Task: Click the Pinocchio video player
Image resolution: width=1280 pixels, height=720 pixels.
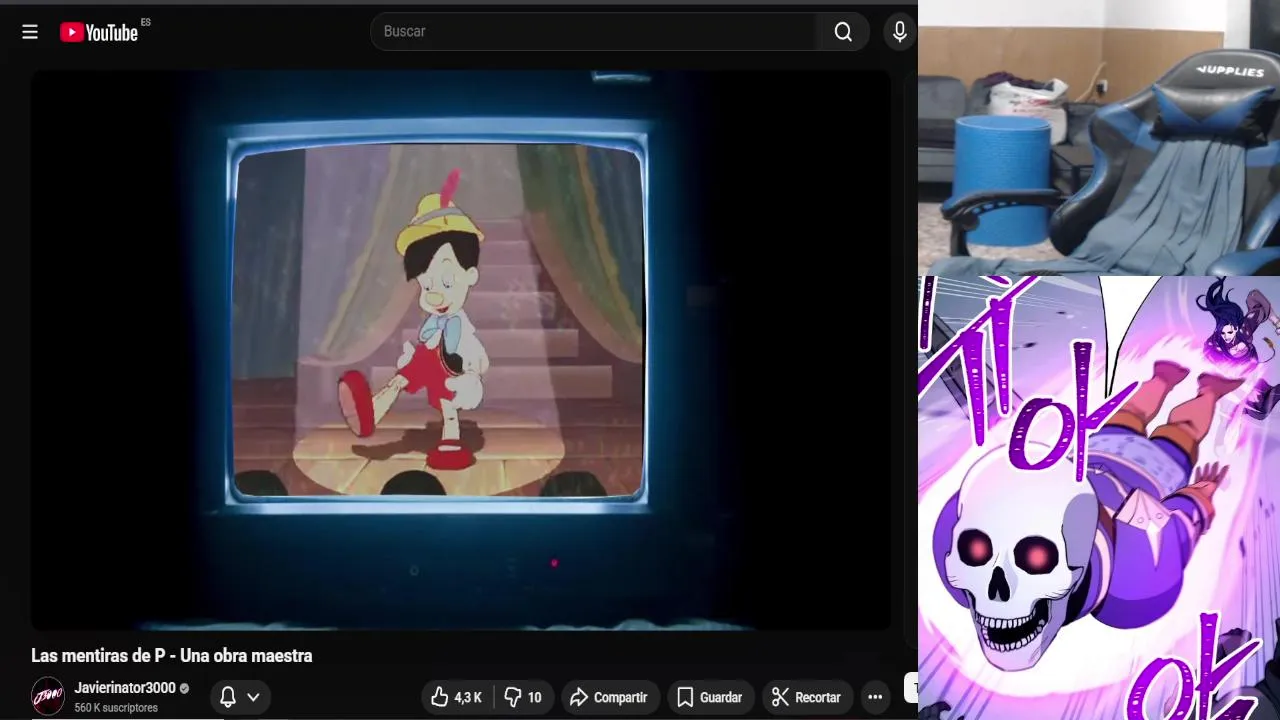Action: 461,350
